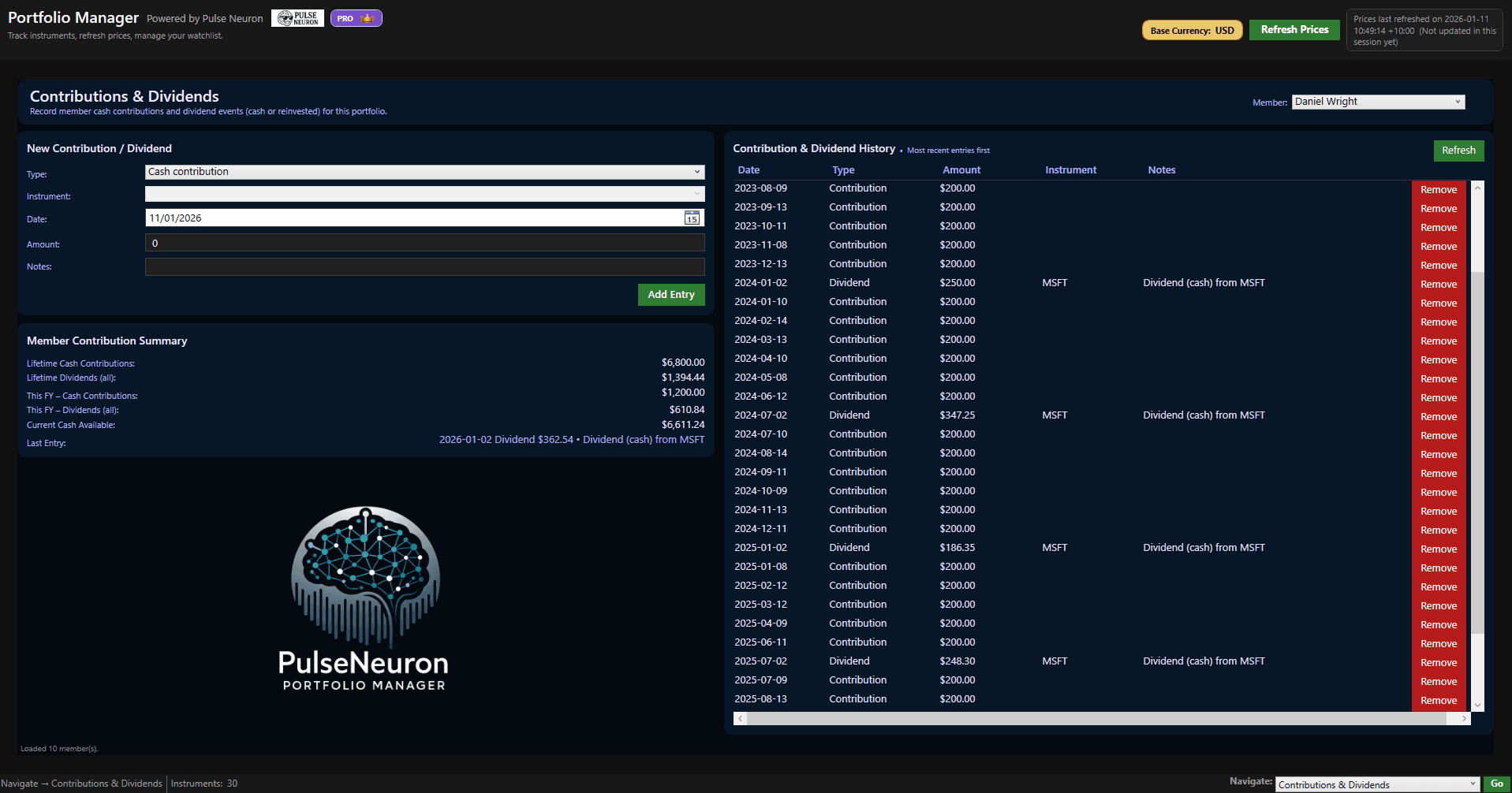
Task: Click the Amount input field
Action: click(x=424, y=243)
